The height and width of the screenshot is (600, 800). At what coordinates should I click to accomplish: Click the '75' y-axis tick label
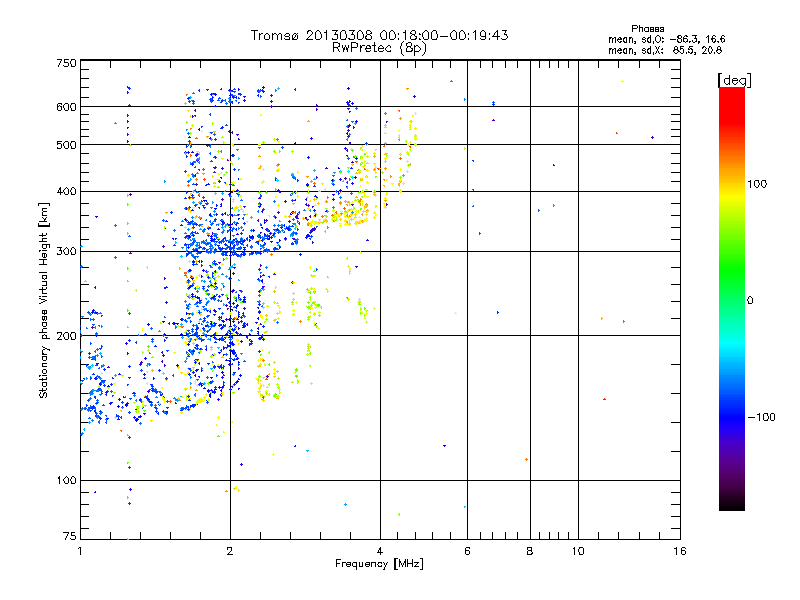click(x=70, y=536)
